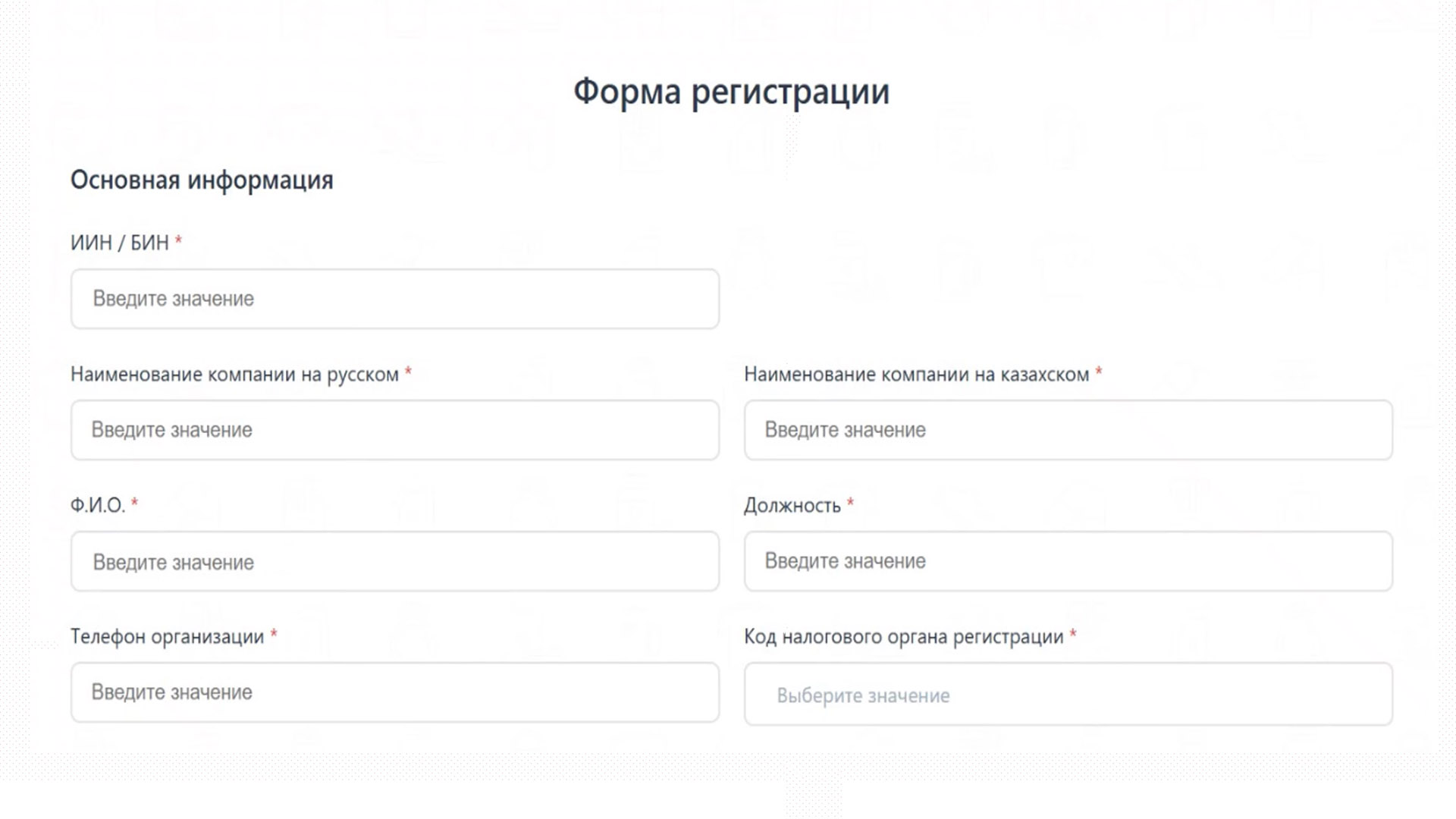The image size is (1456, 819).
Task: Click the Наименование компании на русском label
Action: [x=235, y=373]
